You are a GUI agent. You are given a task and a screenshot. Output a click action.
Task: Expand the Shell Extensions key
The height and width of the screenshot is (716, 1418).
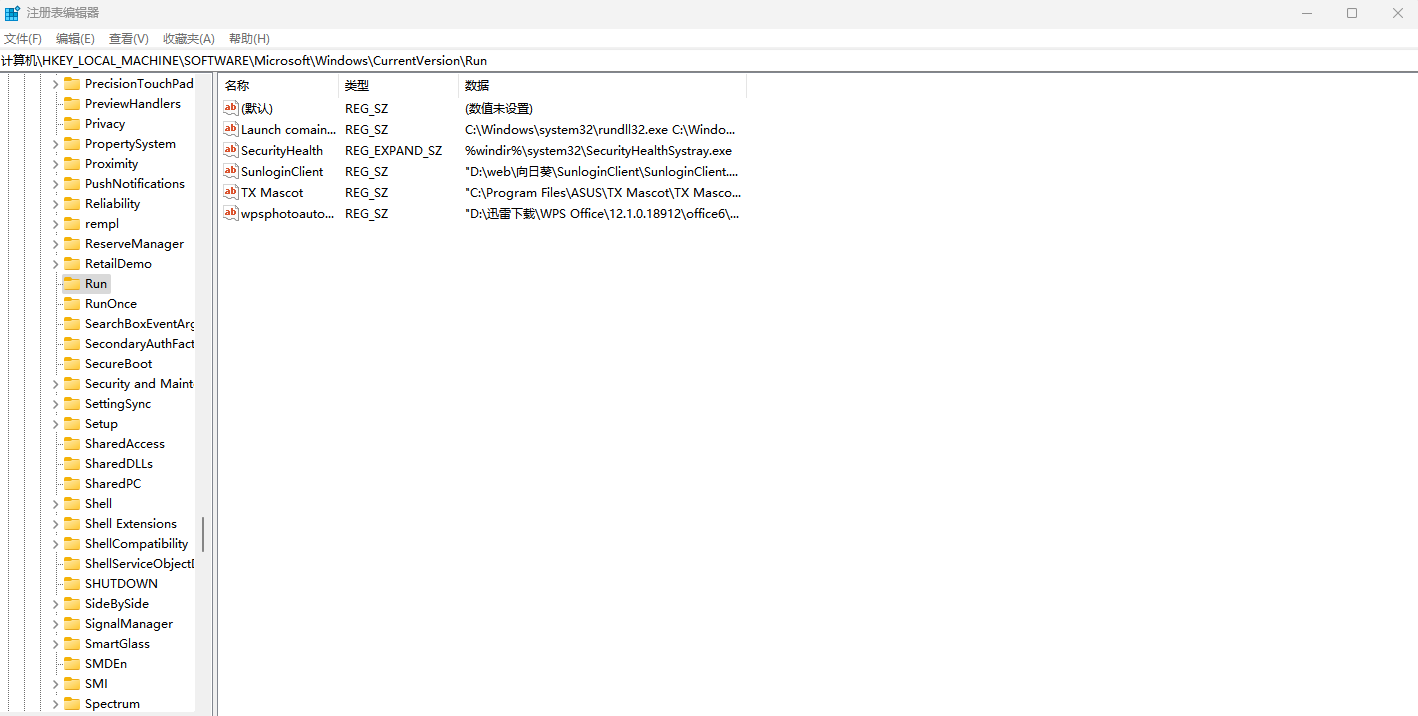coord(56,524)
